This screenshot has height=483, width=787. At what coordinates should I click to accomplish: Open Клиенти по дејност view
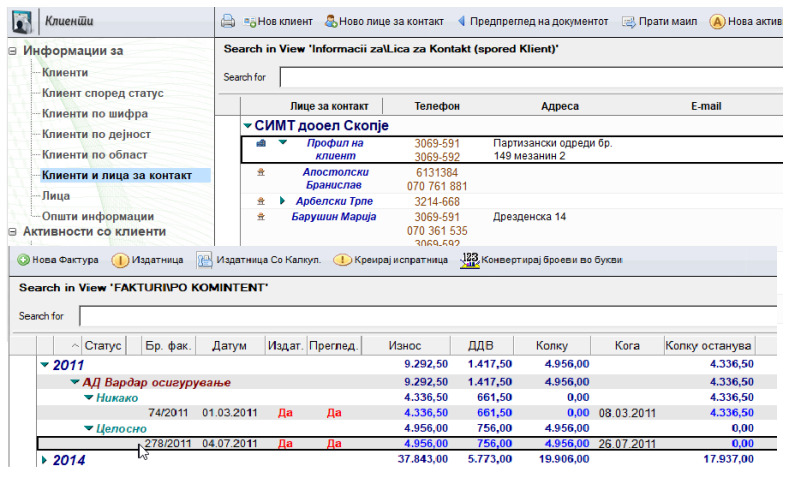(x=96, y=134)
